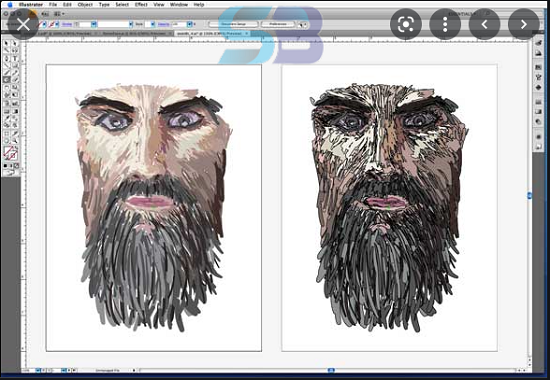Click the vertical scrollbar thumb
The image size is (550, 380).
(529, 195)
